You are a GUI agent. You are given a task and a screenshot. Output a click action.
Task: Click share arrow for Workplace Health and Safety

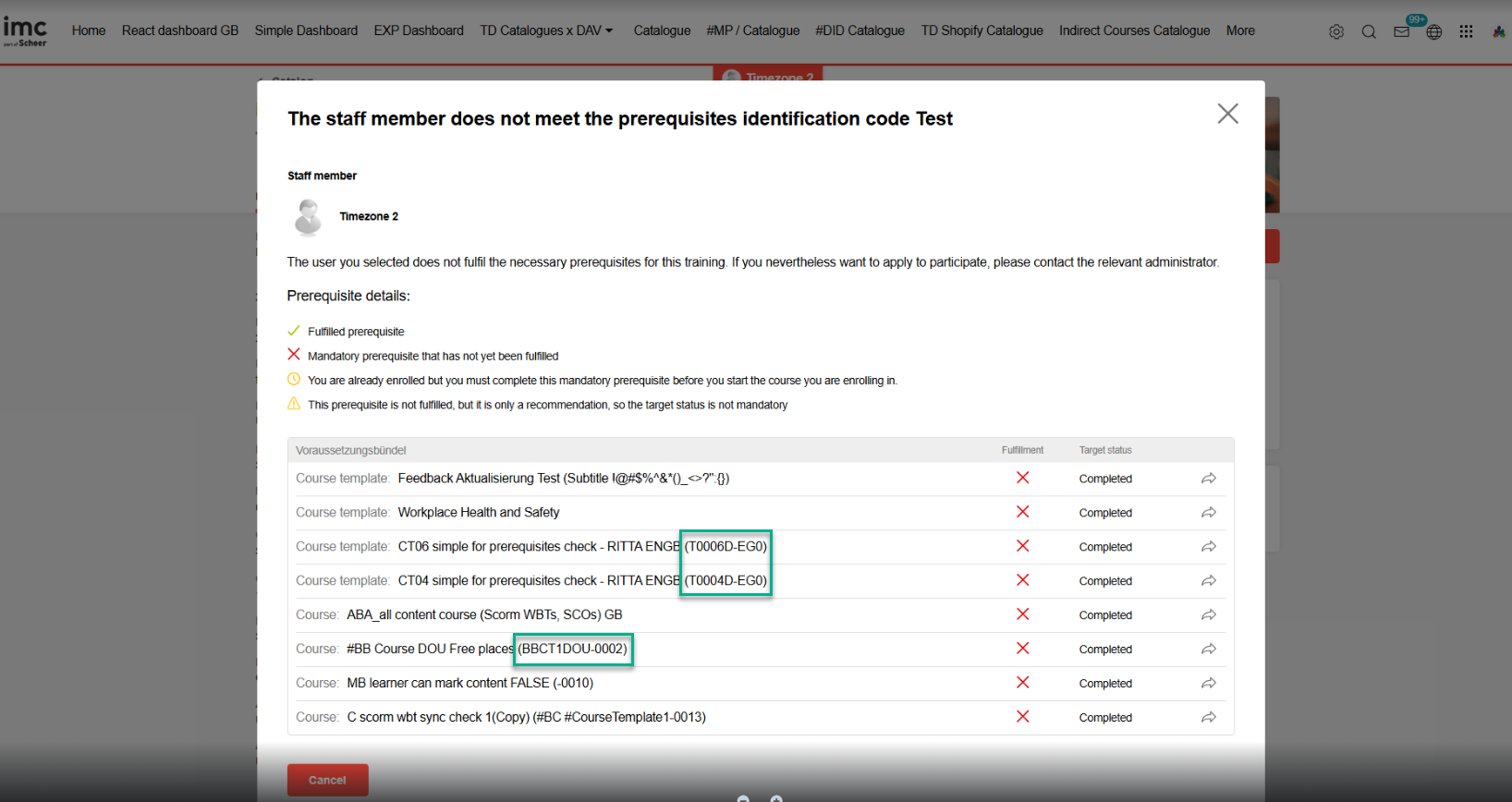pyautogui.click(x=1208, y=513)
